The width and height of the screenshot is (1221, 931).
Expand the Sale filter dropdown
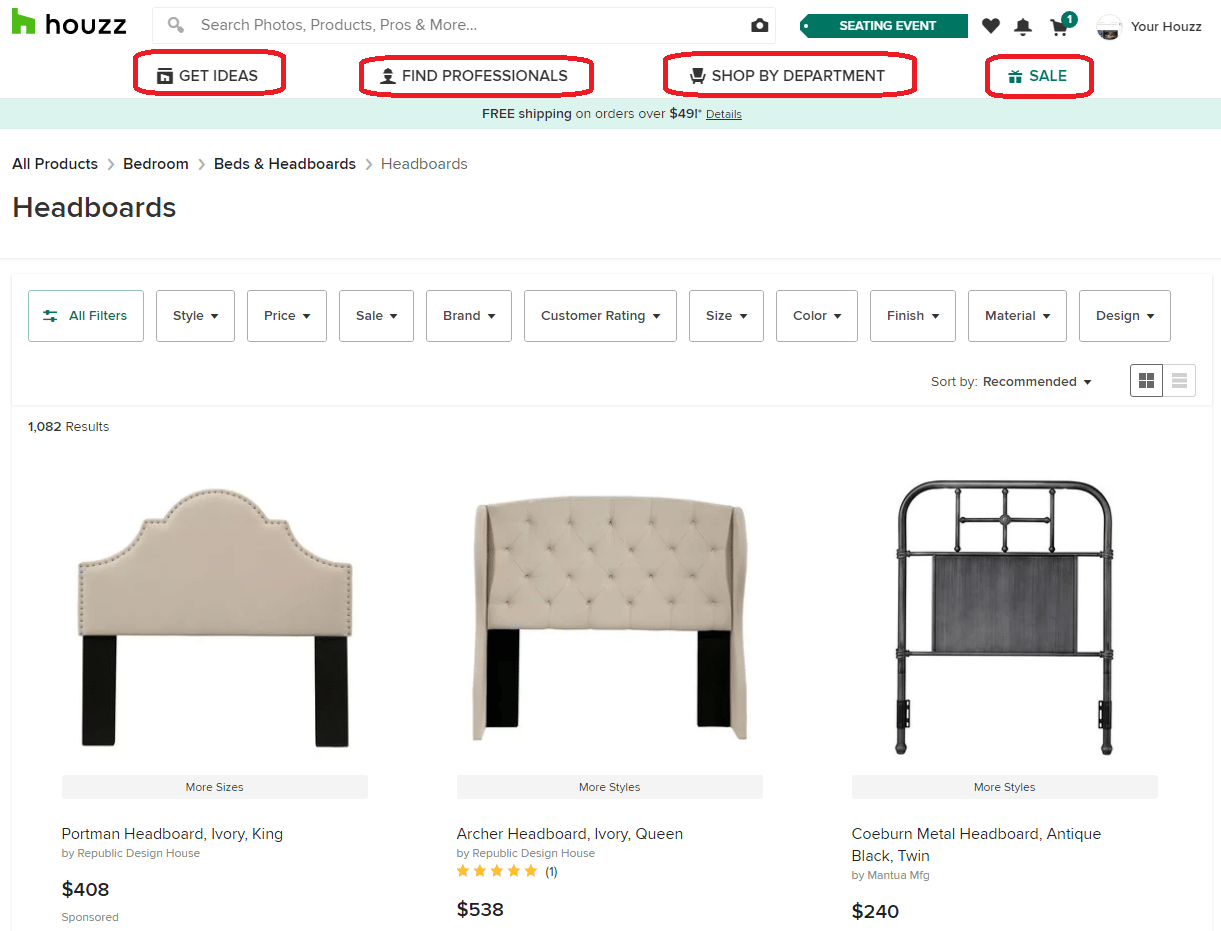tap(376, 316)
